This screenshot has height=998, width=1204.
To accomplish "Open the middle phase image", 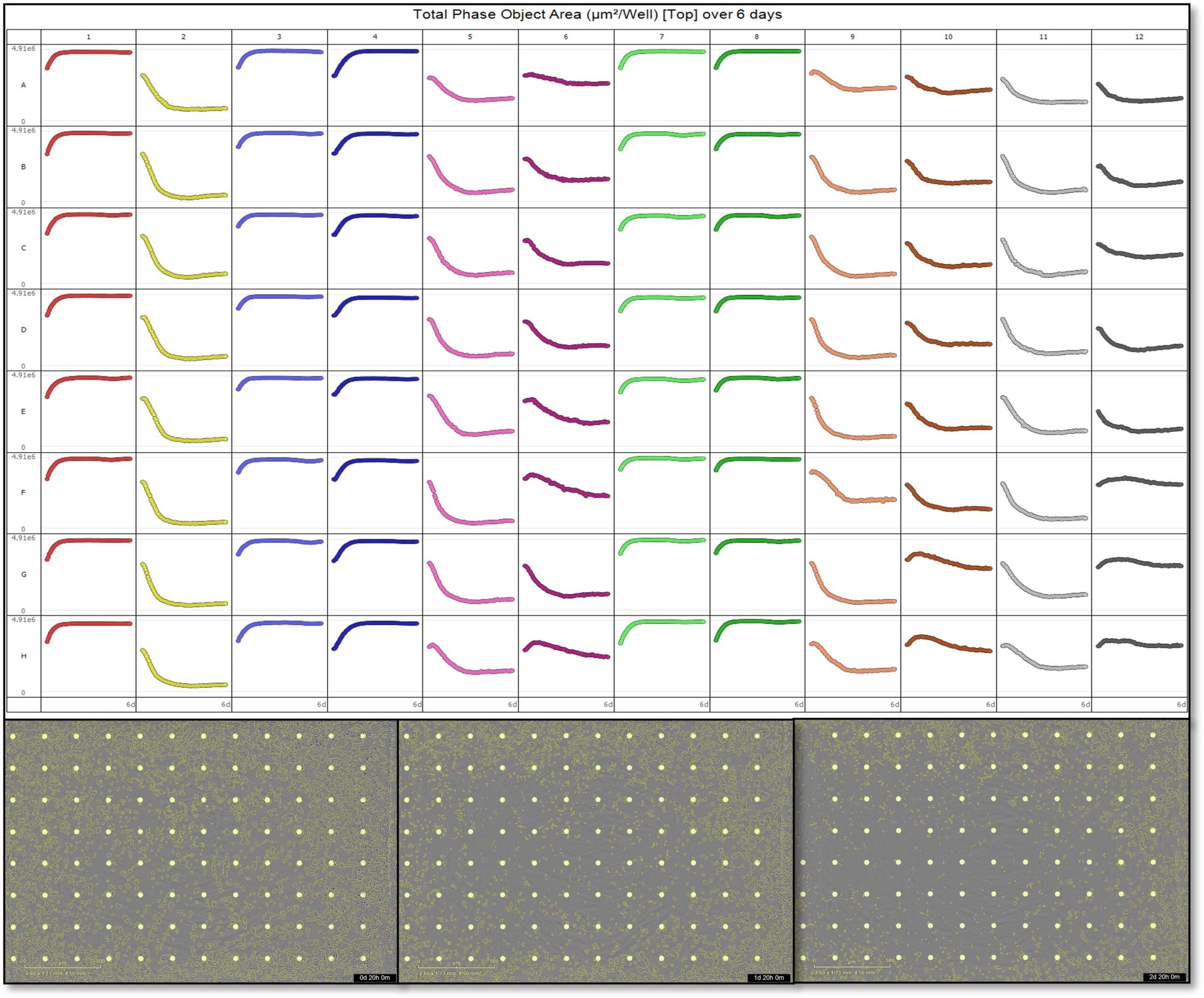I will click(x=595, y=852).
